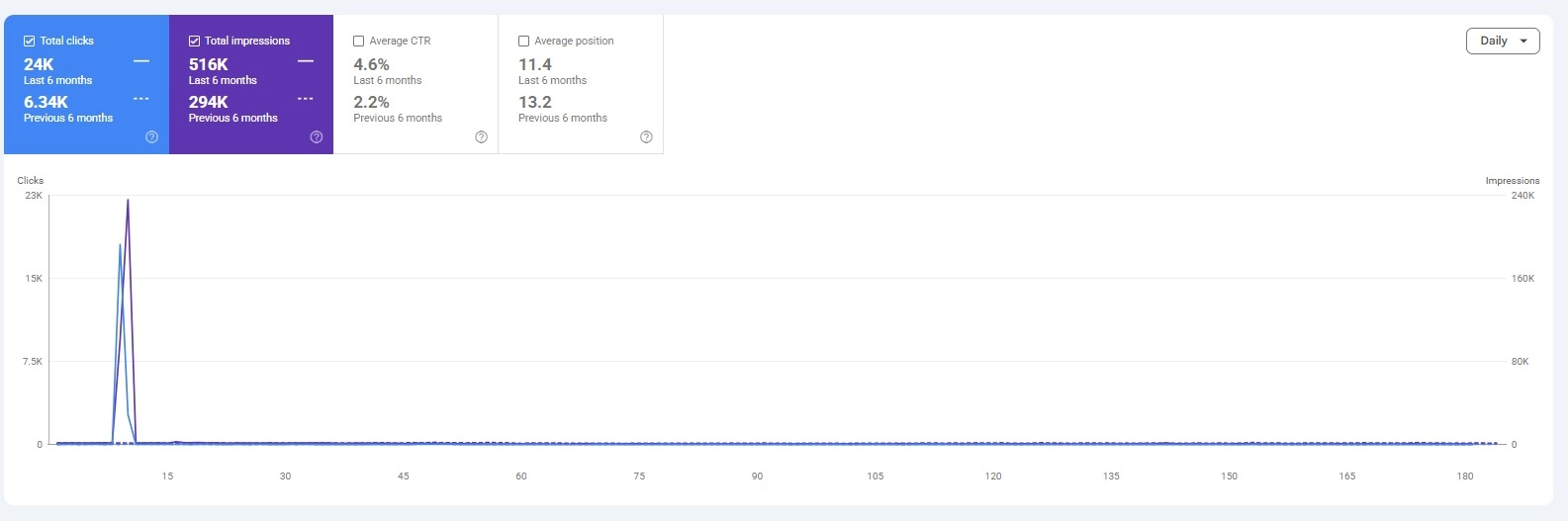Click day 180 on the x-axis
The width and height of the screenshot is (1568, 521).
point(1465,477)
